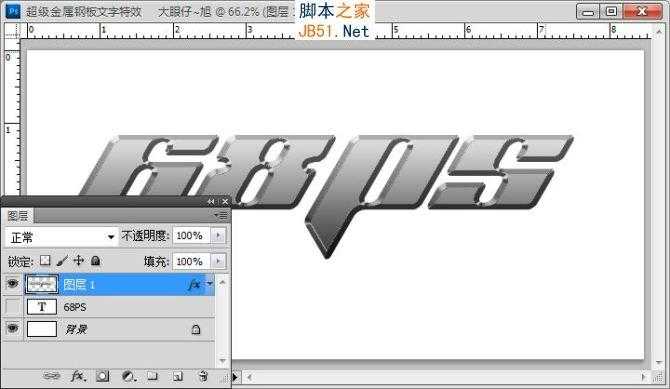Click the lock image pixels brush icon
670x389 pixels.
click(62, 260)
